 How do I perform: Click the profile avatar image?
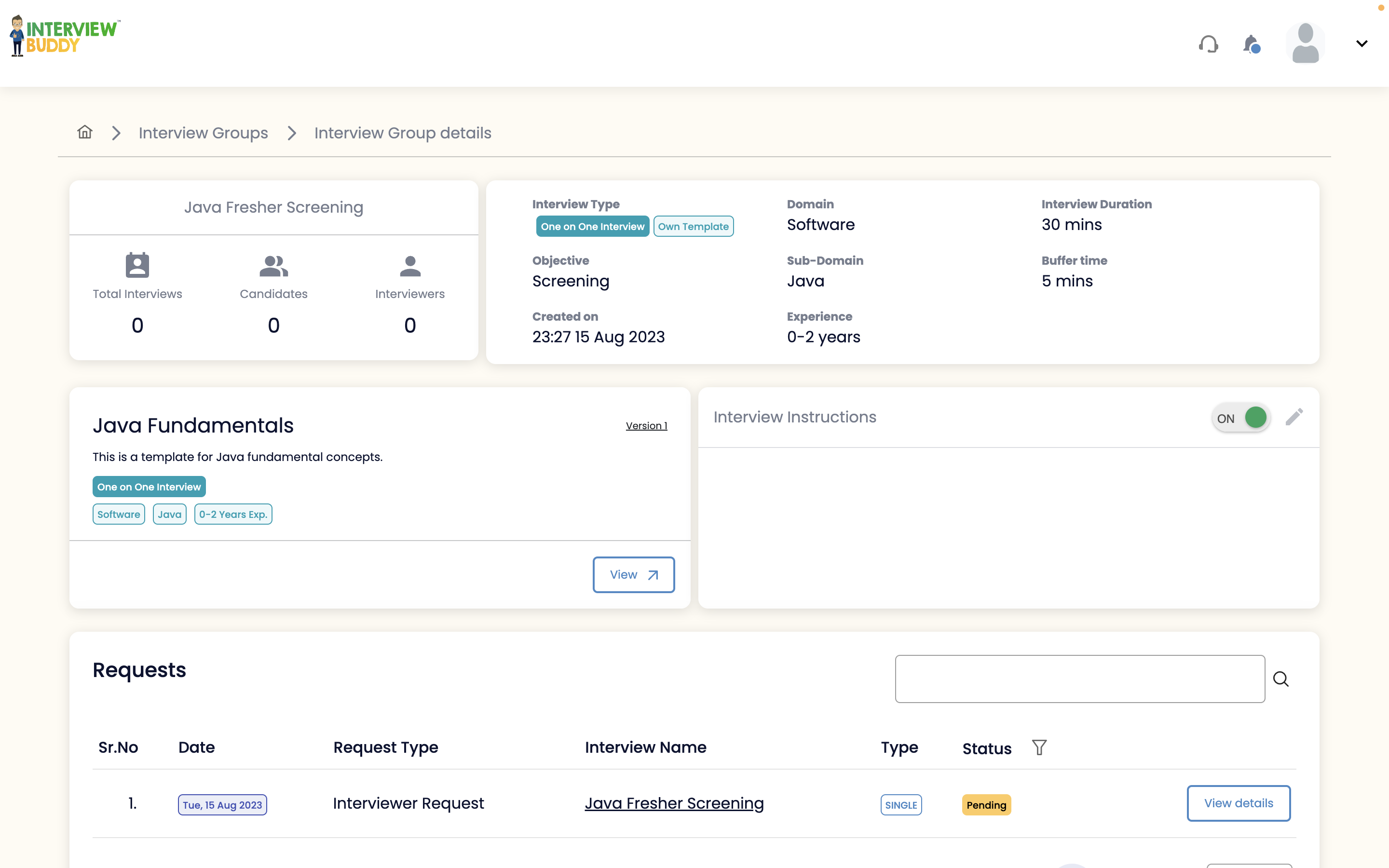tap(1304, 42)
